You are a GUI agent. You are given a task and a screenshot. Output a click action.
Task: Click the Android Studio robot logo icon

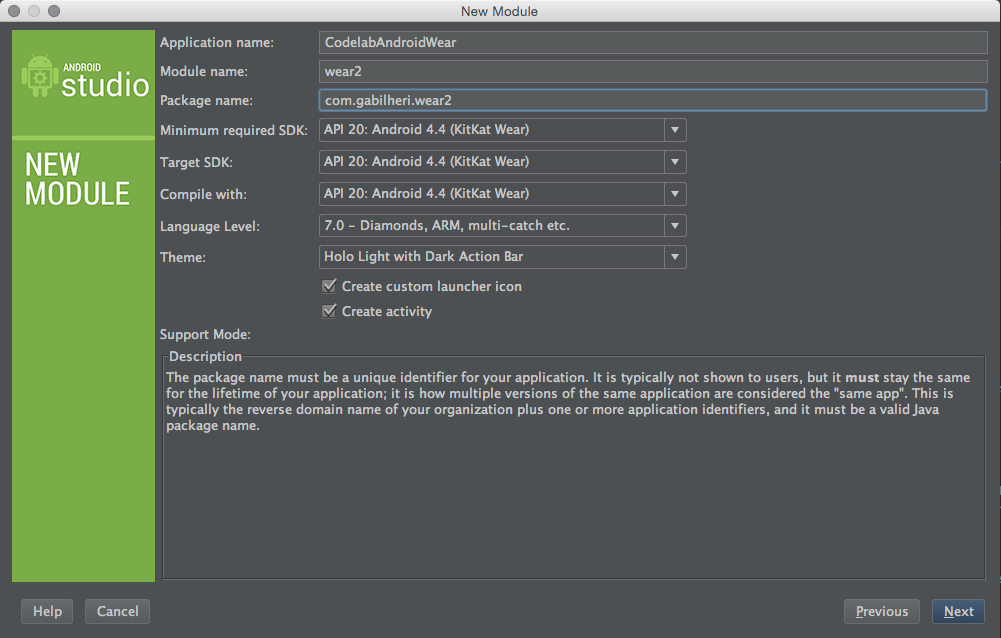[40, 77]
